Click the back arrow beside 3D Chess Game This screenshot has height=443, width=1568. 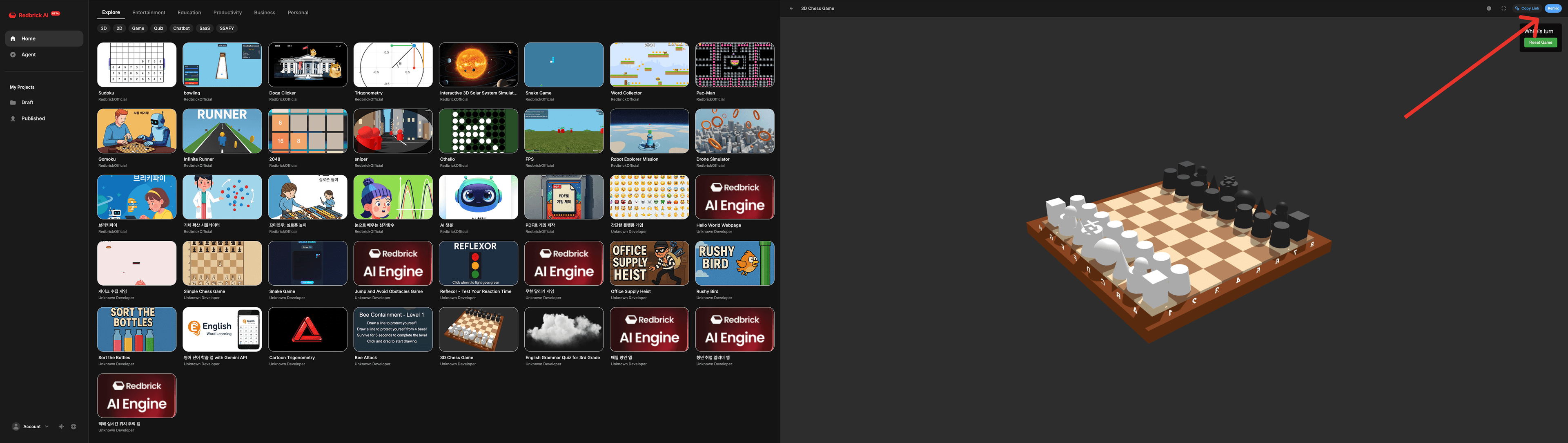click(791, 9)
